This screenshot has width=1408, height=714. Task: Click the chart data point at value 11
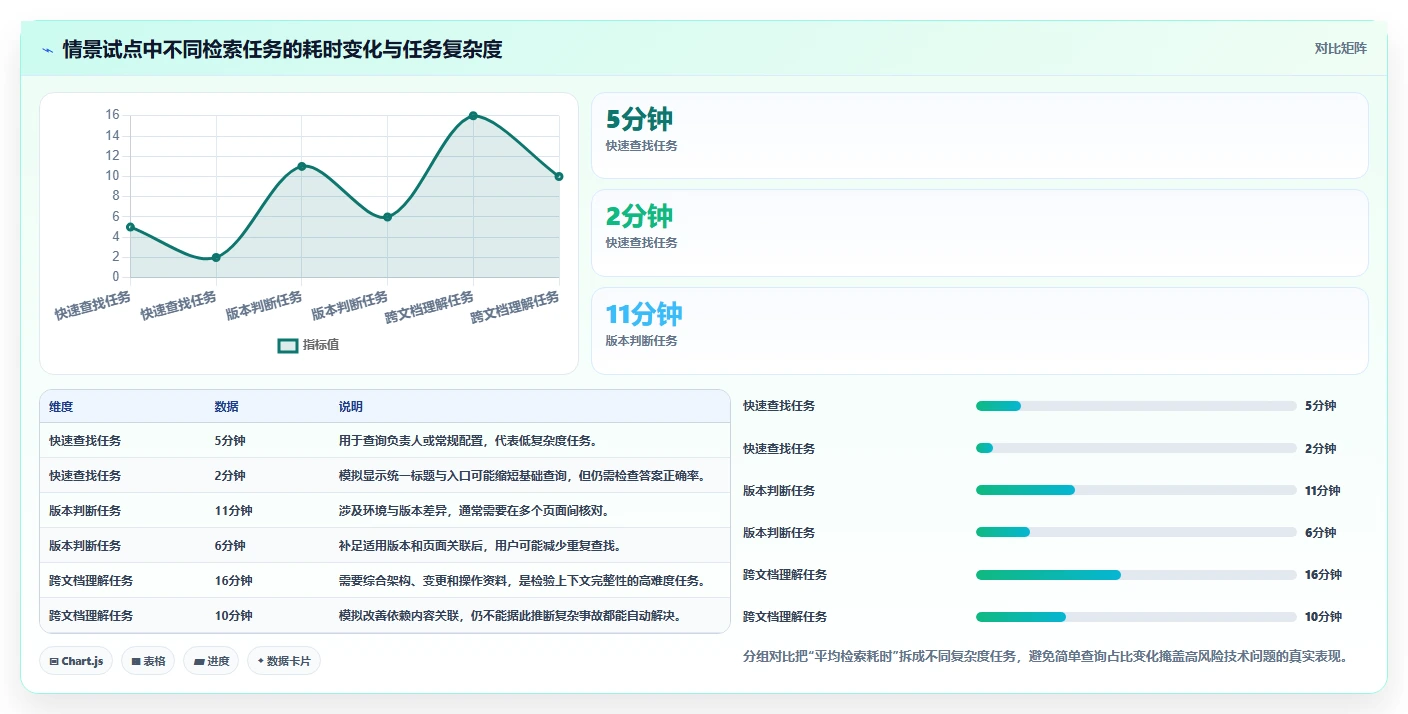click(x=302, y=166)
